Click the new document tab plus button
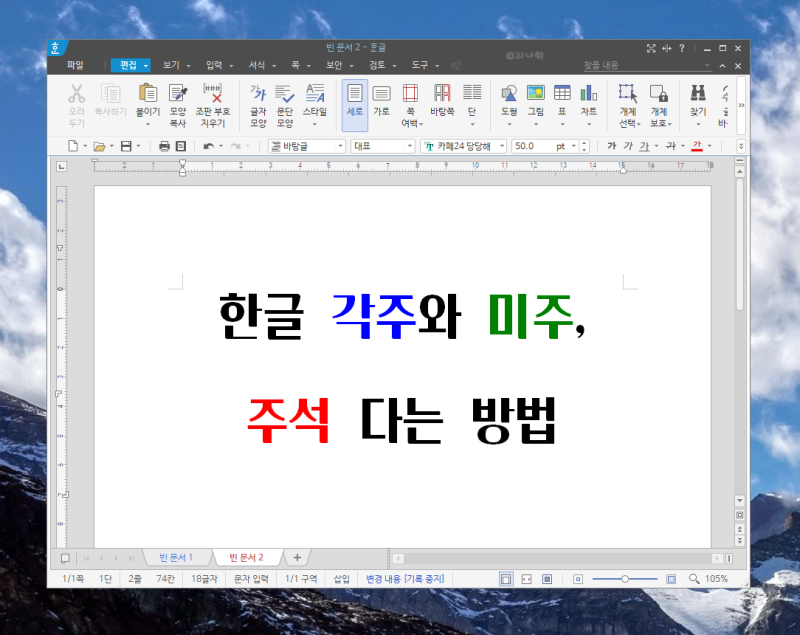This screenshot has height=635, width=800. pyautogui.click(x=297, y=557)
